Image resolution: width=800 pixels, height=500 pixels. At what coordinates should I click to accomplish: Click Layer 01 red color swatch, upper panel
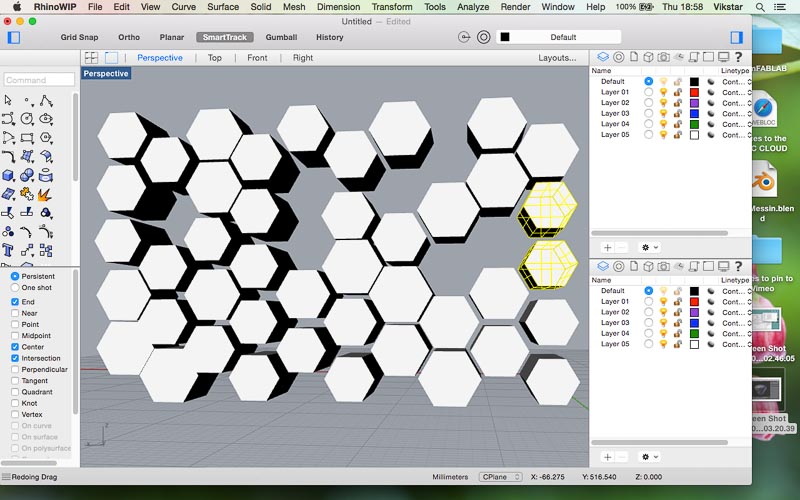694,92
